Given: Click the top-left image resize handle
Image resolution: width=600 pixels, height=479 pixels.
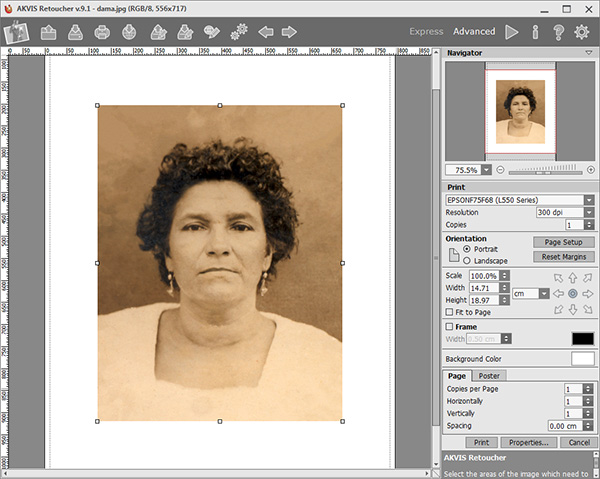Looking at the screenshot, I should (x=97, y=105).
